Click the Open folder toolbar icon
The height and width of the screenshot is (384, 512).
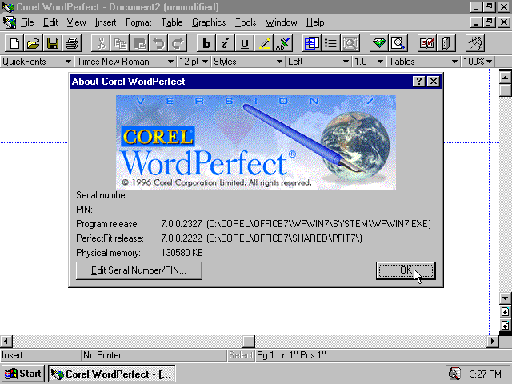[x=33, y=43]
